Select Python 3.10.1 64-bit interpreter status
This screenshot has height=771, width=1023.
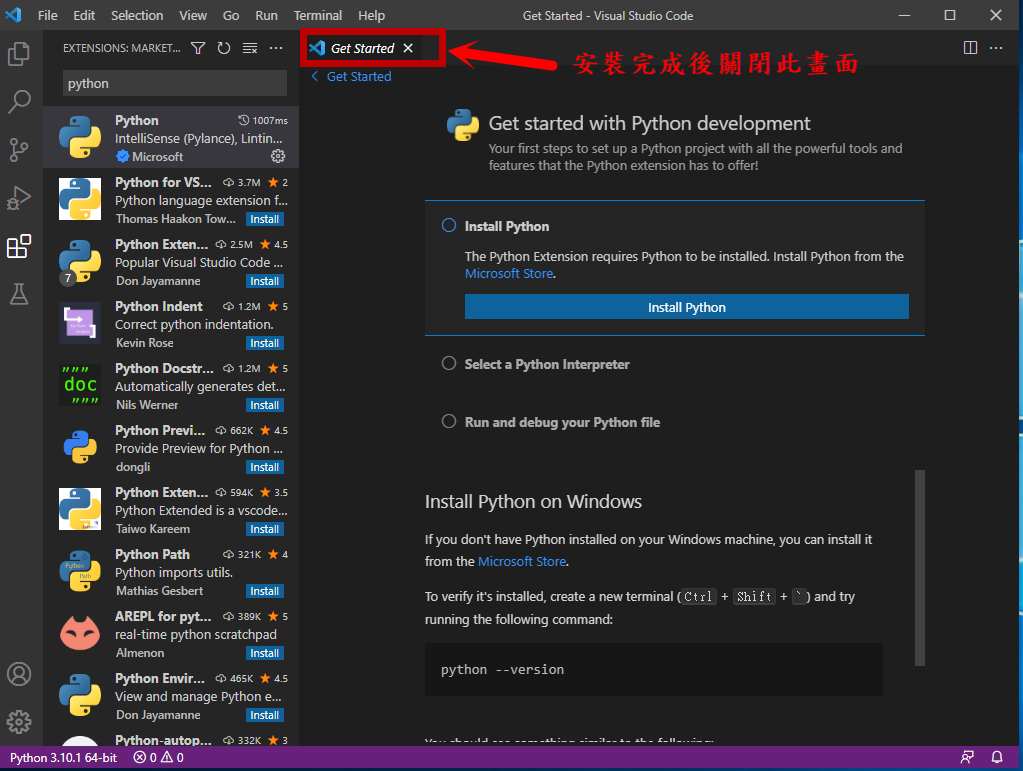coord(63,757)
